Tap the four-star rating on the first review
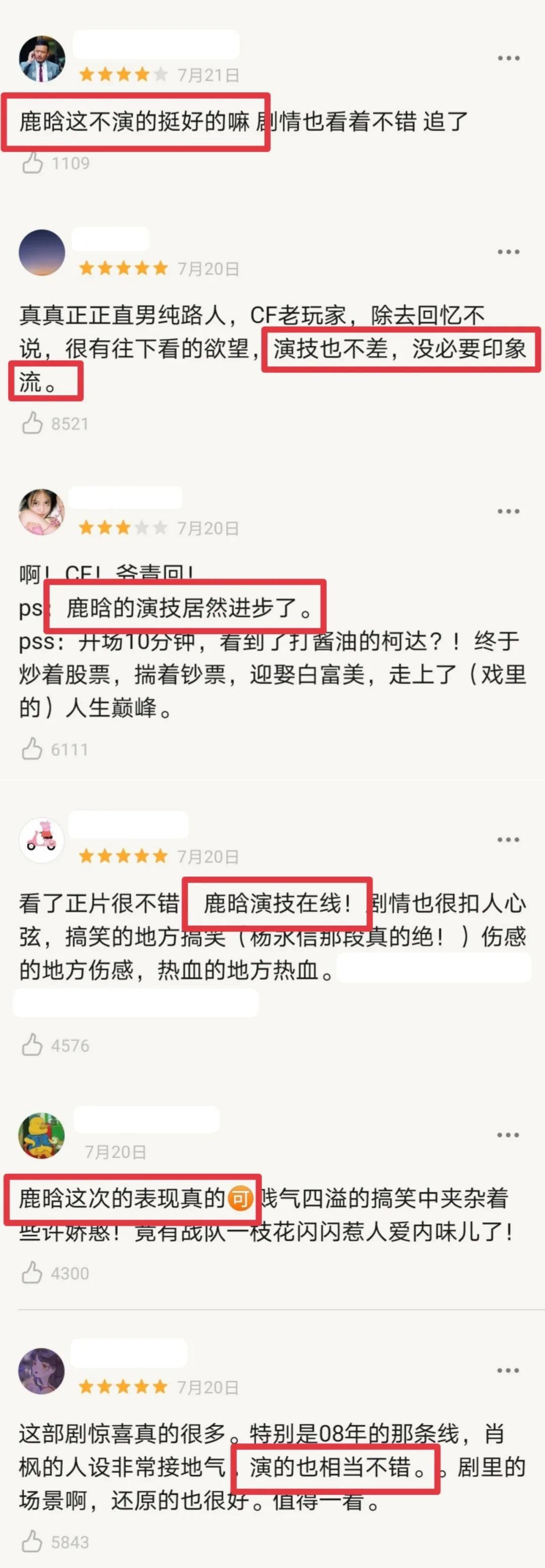 point(124,75)
